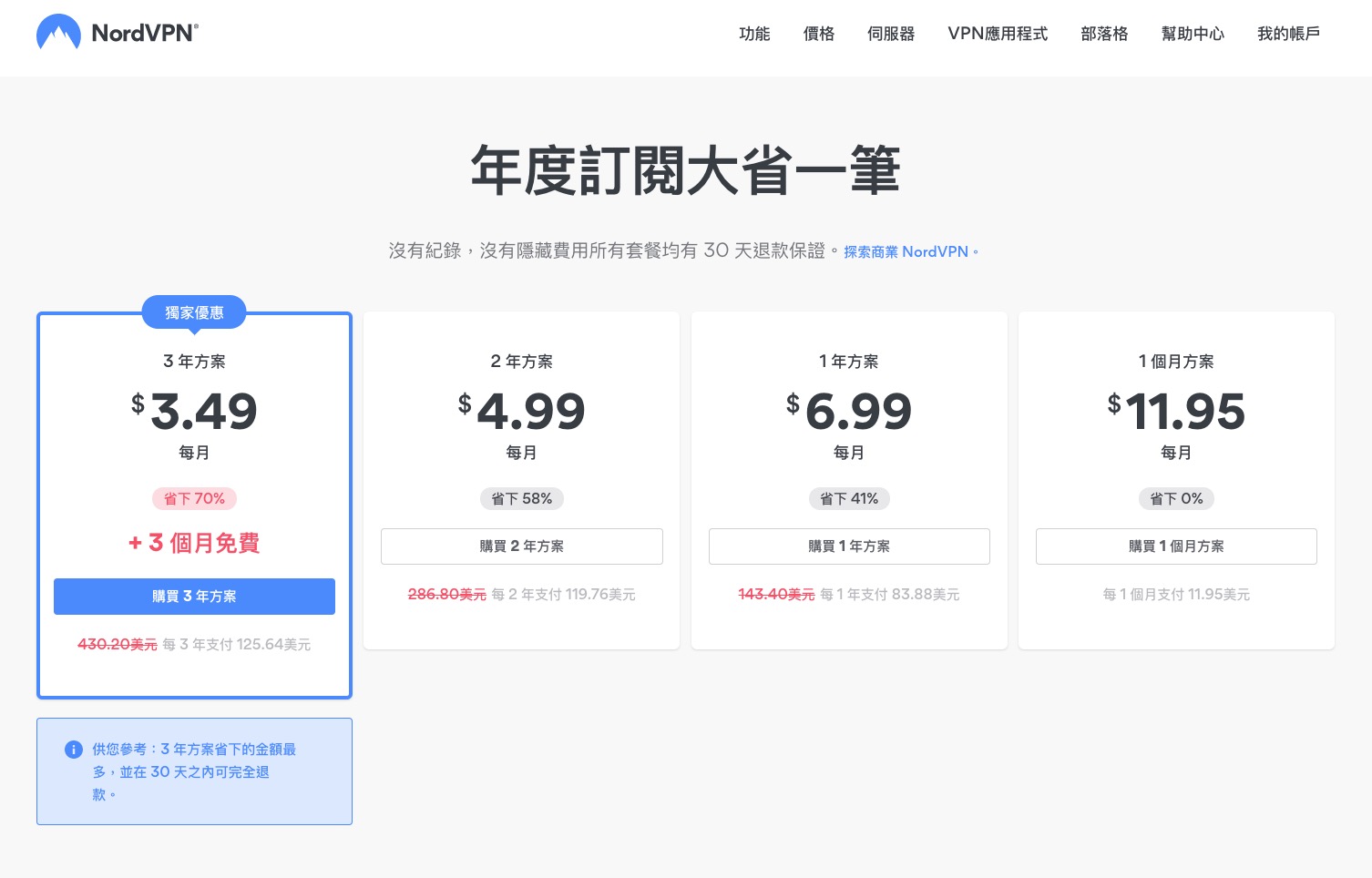Click the $11.95 monthly price
The image size is (1372, 878).
[x=1176, y=411]
